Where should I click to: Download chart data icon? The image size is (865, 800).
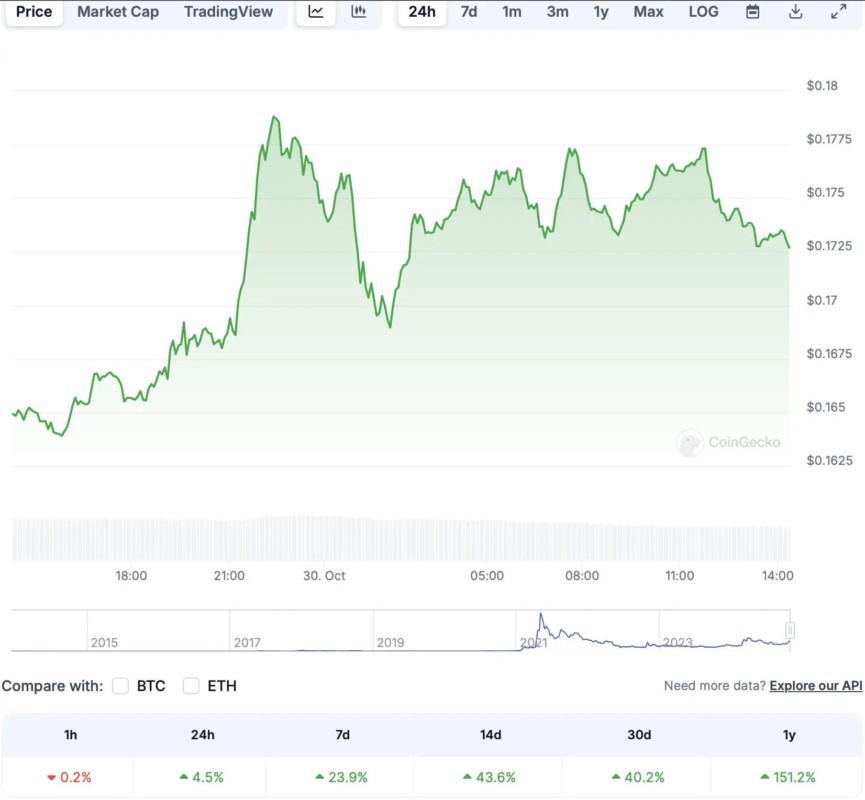pos(796,12)
